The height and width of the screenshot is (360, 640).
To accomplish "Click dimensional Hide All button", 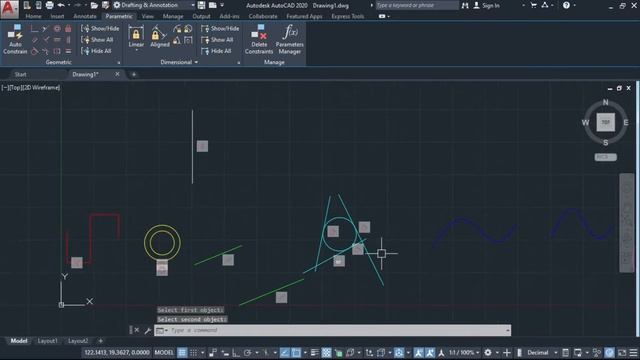I will (216, 51).
